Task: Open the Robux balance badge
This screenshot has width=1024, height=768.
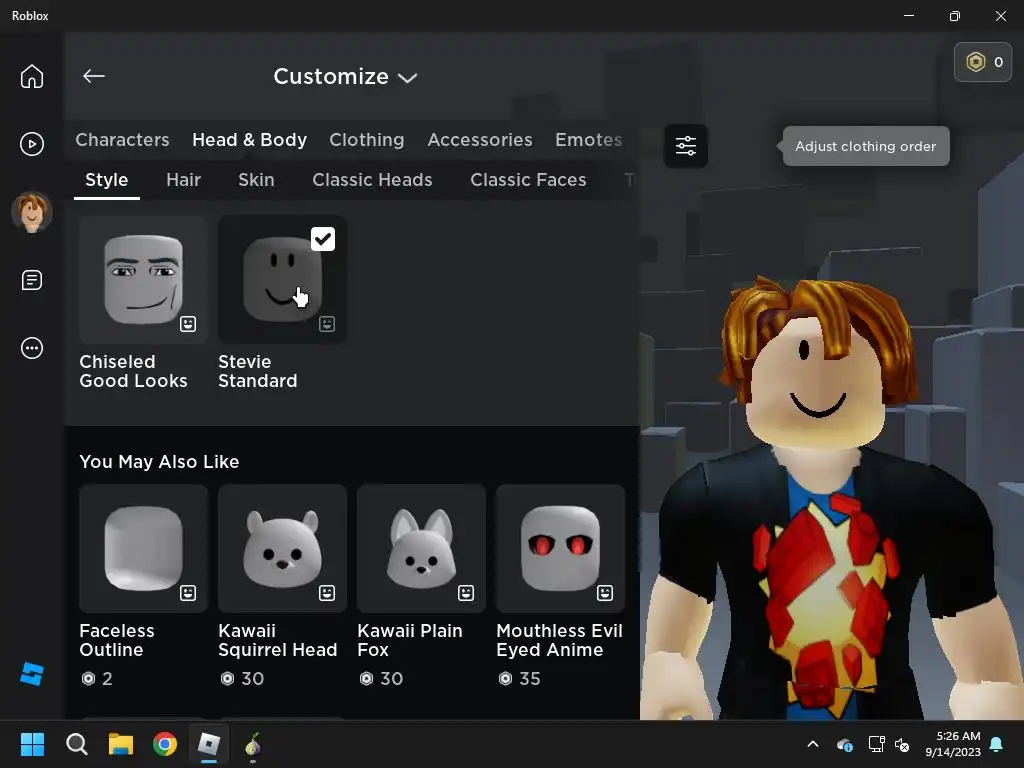Action: point(983,62)
